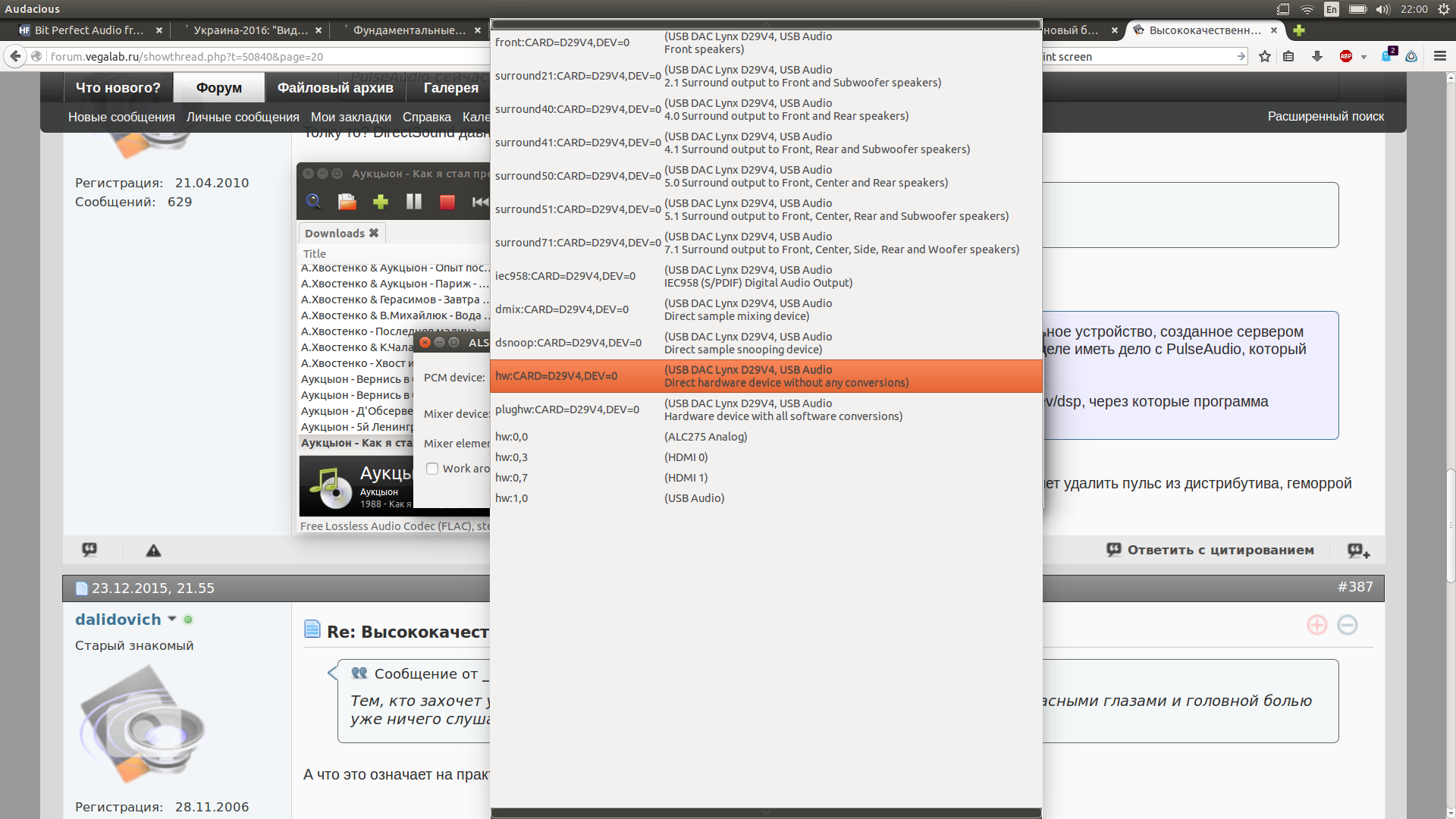Toggle the Work around checkbox
Screen dimensions: 1456x819
click(432, 469)
